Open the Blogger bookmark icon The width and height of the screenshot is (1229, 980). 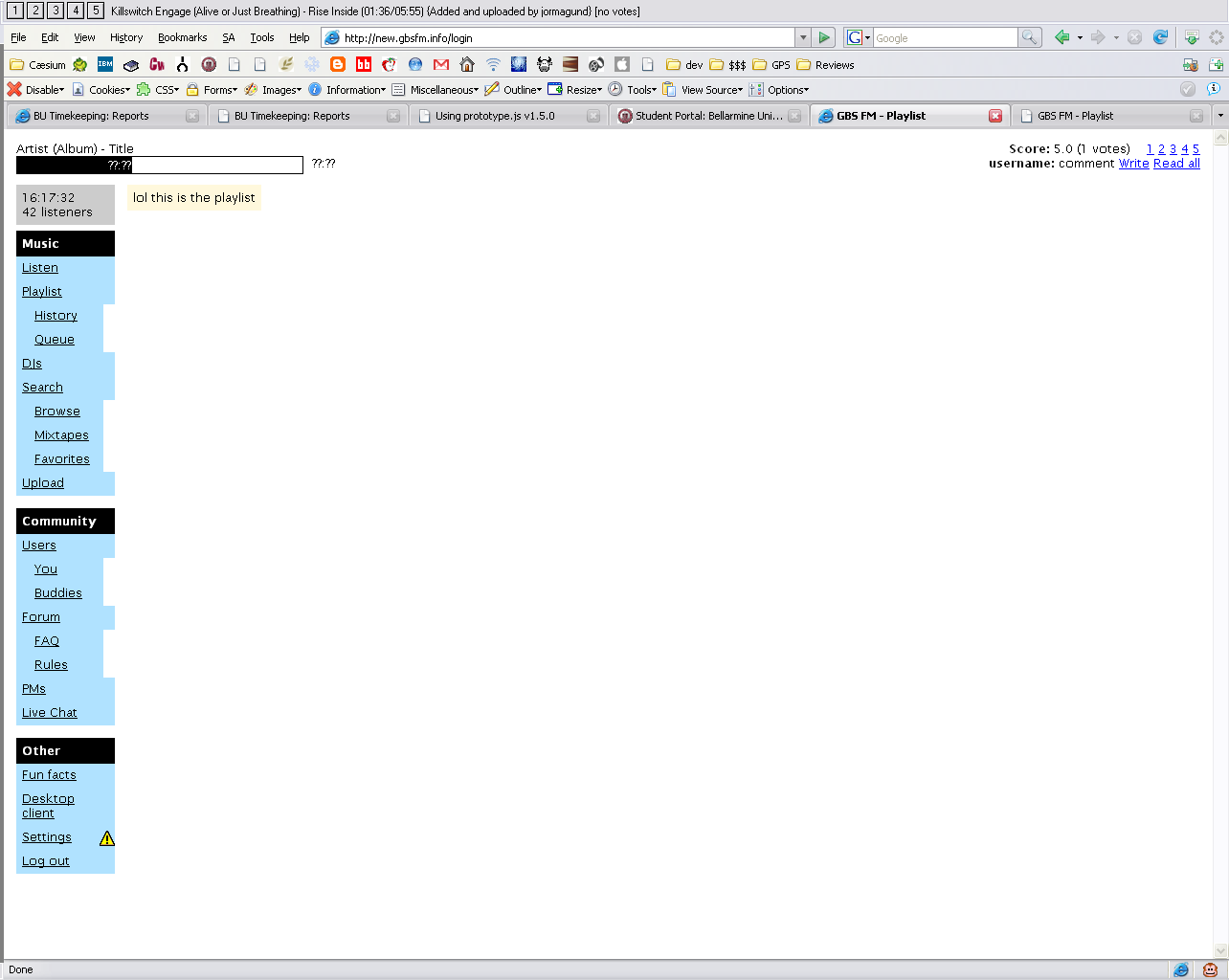point(338,64)
